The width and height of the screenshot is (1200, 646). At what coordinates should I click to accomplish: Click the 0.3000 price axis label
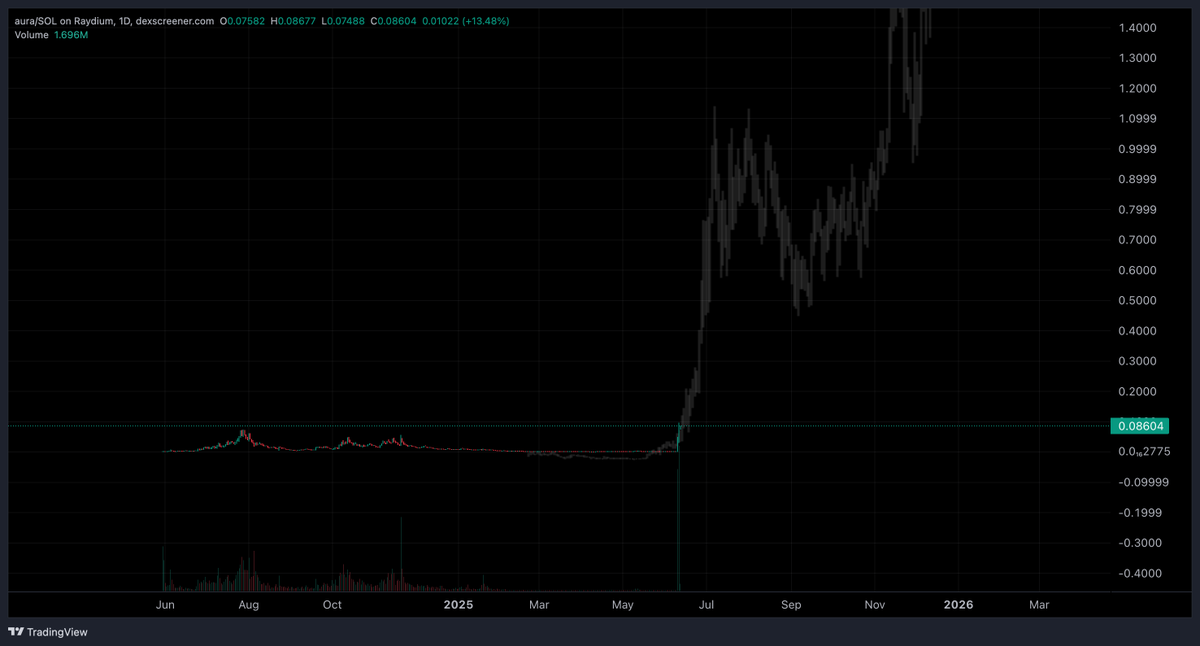(x=1138, y=361)
